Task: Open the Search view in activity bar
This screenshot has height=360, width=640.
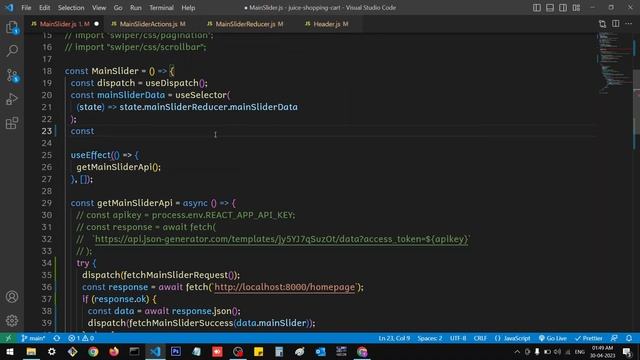Action: [x=12, y=51]
